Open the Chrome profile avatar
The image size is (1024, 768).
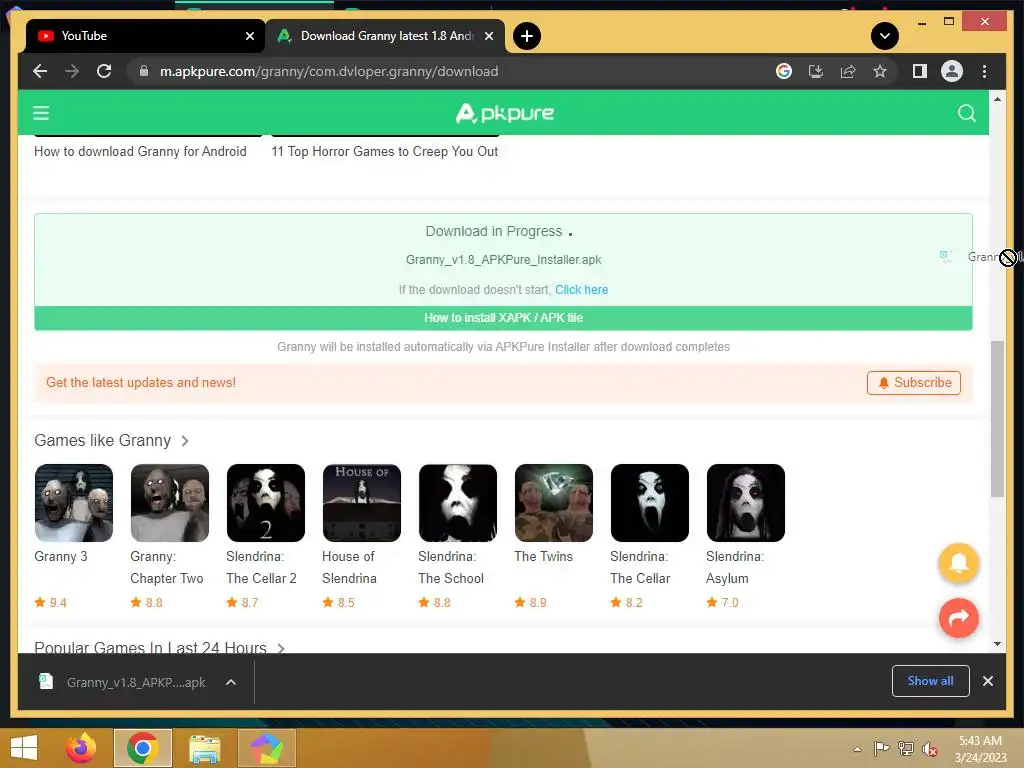[x=952, y=71]
